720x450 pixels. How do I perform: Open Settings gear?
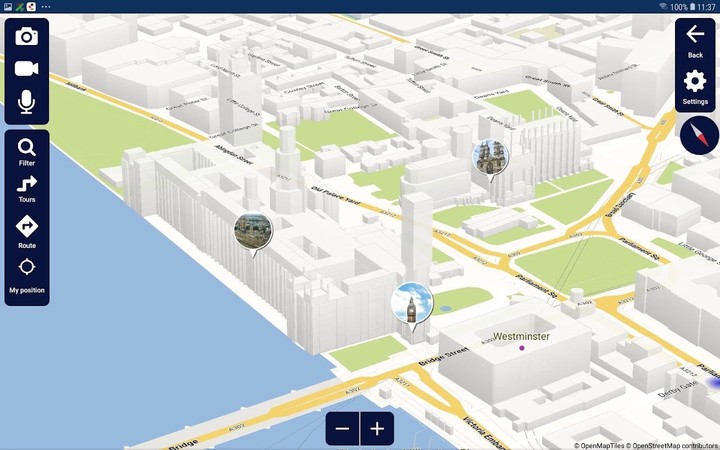[x=695, y=87]
